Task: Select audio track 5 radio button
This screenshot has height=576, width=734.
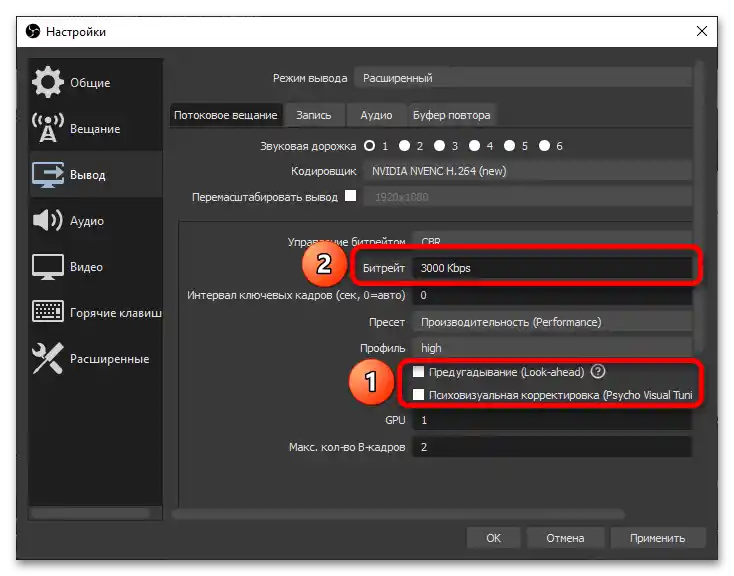Action: pos(509,146)
